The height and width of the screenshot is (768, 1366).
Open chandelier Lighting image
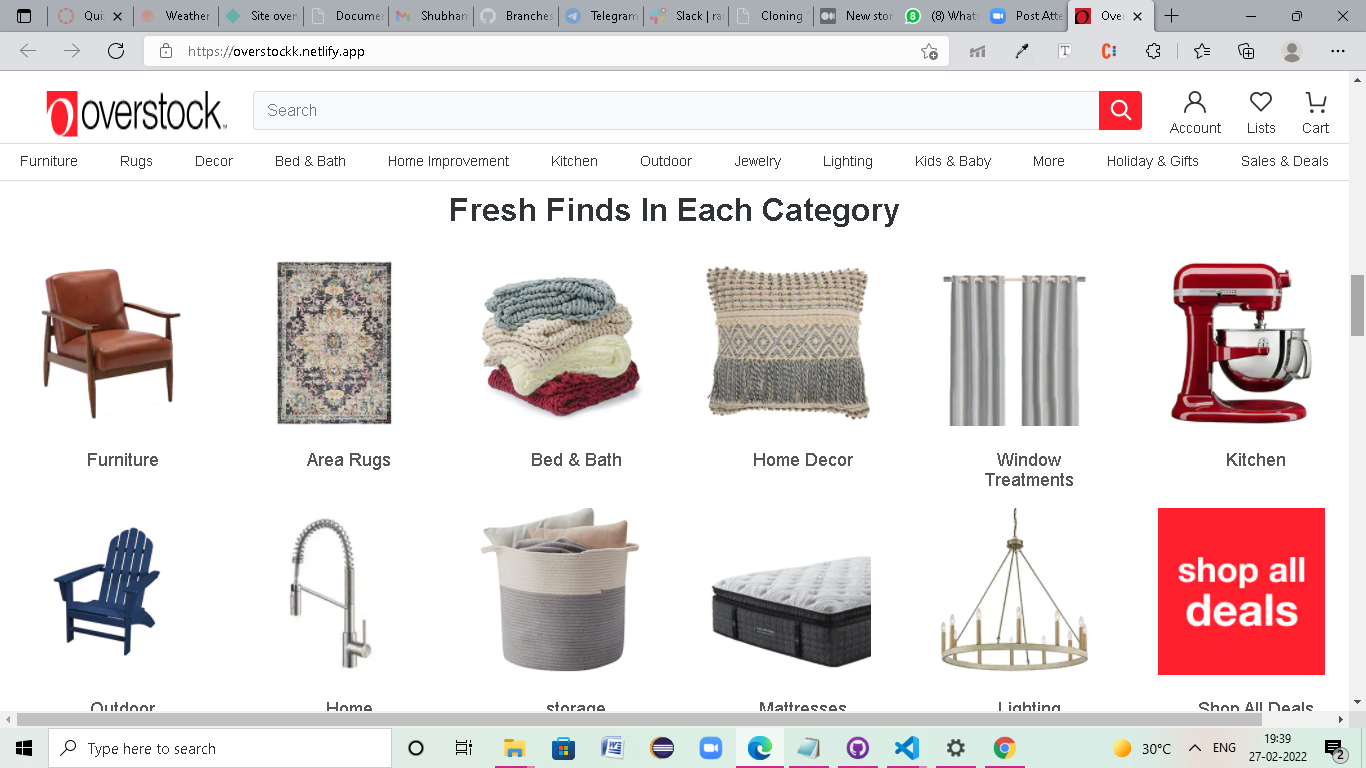tap(1015, 590)
